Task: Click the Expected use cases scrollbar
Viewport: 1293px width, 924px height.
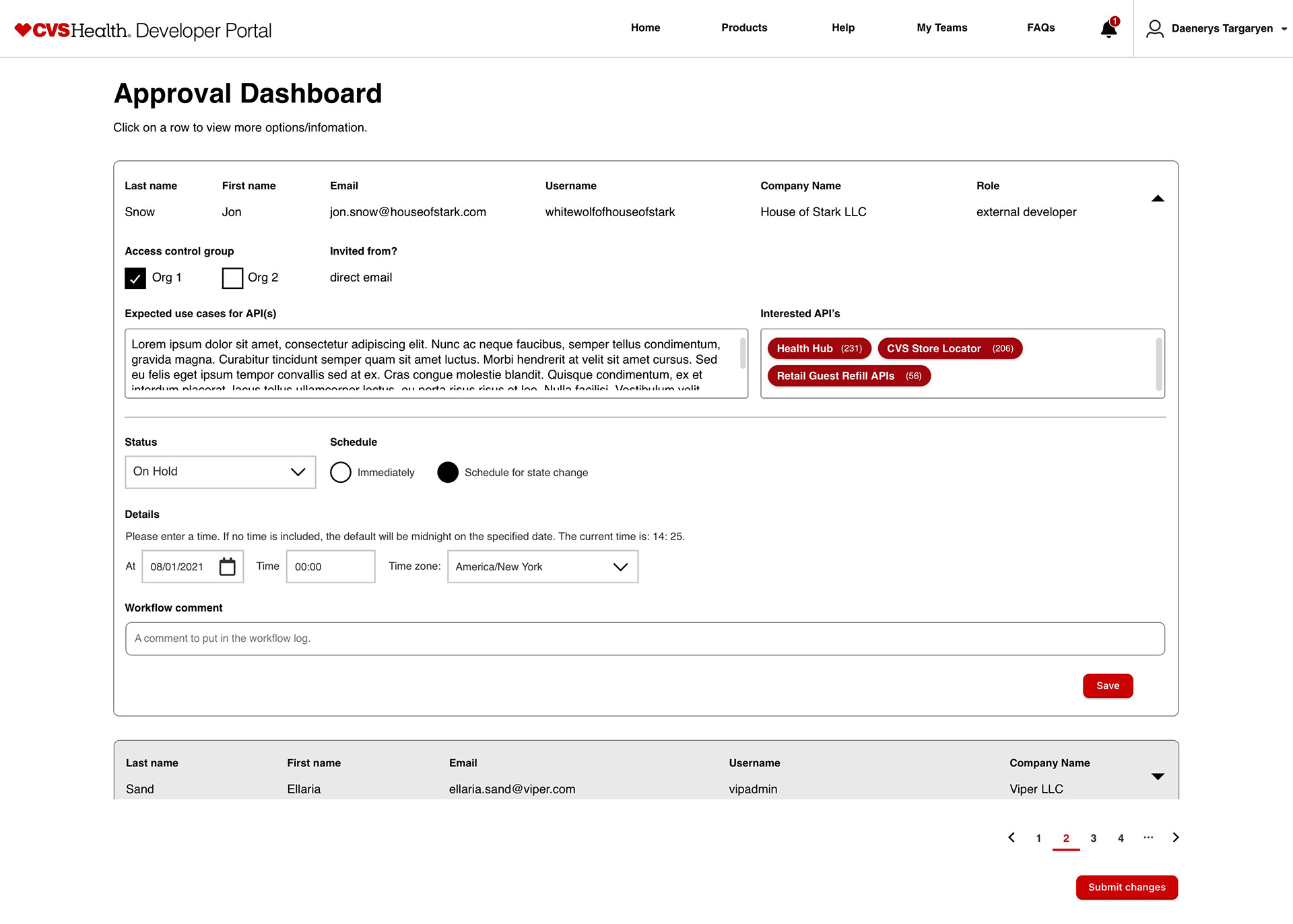Action: 743,353
